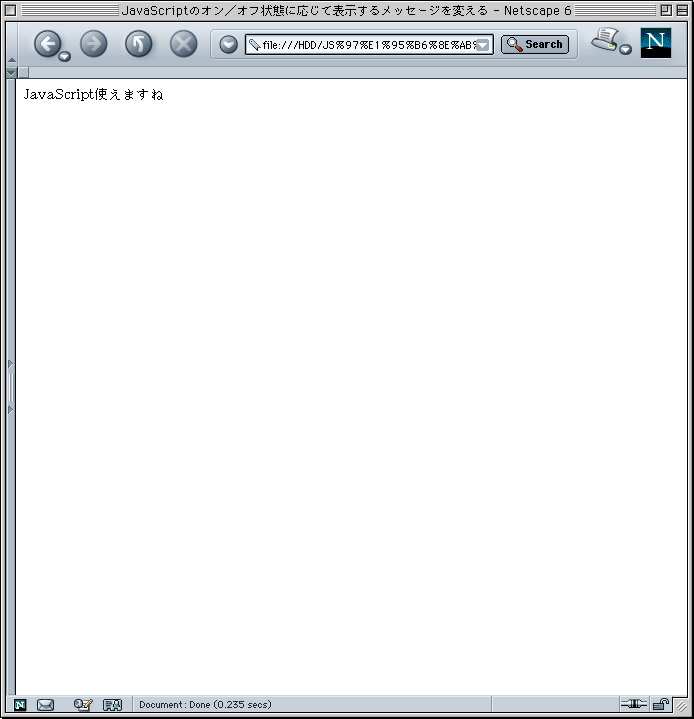Open the URL history dropdown arrow
The height and width of the screenshot is (719, 694).
pyautogui.click(x=483, y=45)
